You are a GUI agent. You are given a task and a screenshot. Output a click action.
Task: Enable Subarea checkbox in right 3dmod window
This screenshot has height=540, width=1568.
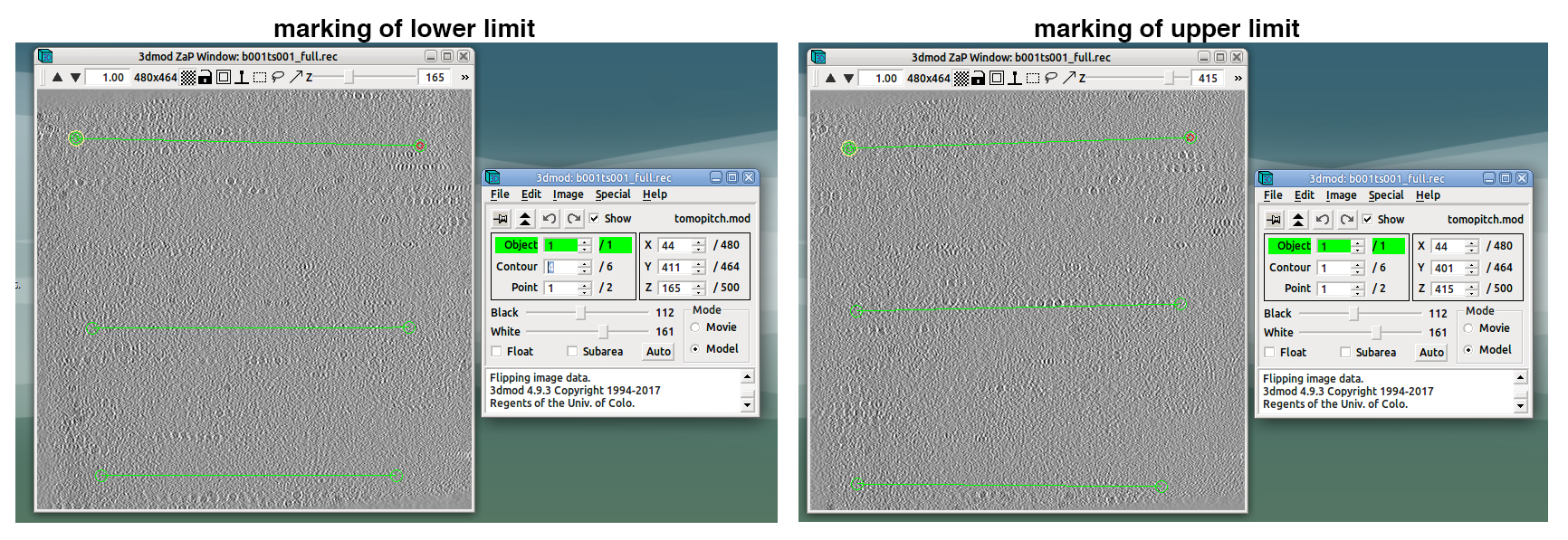click(x=1345, y=353)
